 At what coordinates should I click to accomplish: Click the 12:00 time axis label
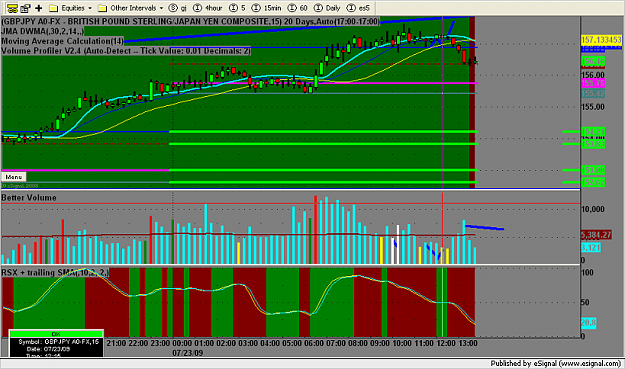[446, 343]
